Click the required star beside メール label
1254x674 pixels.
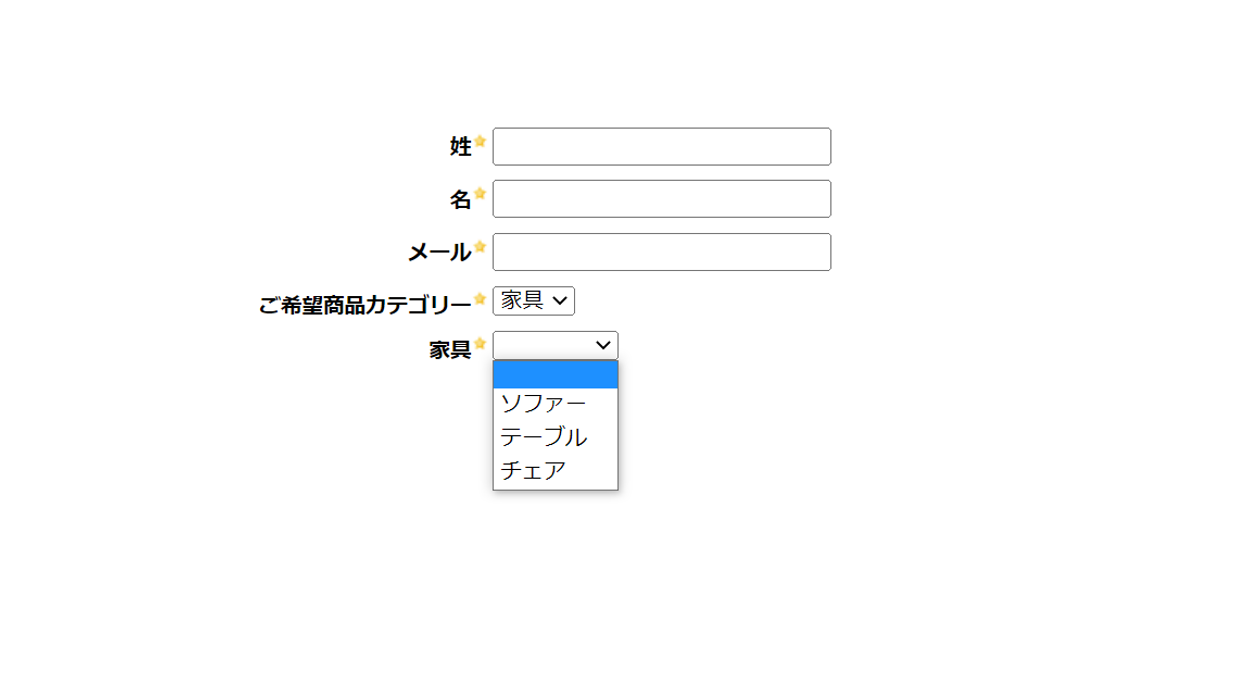point(480,247)
